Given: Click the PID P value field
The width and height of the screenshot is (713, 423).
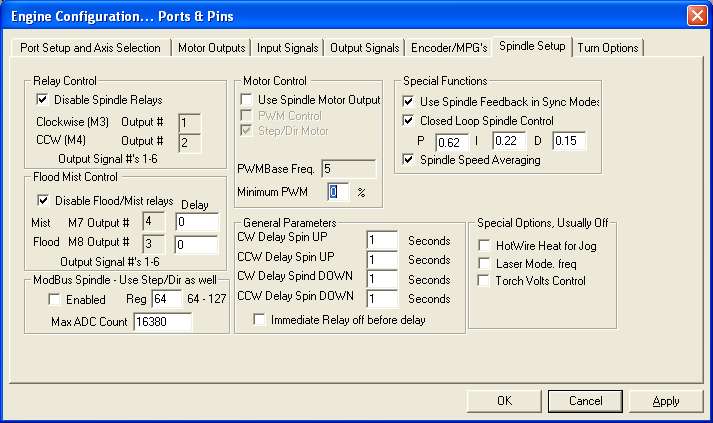Looking at the screenshot, I should [452, 142].
